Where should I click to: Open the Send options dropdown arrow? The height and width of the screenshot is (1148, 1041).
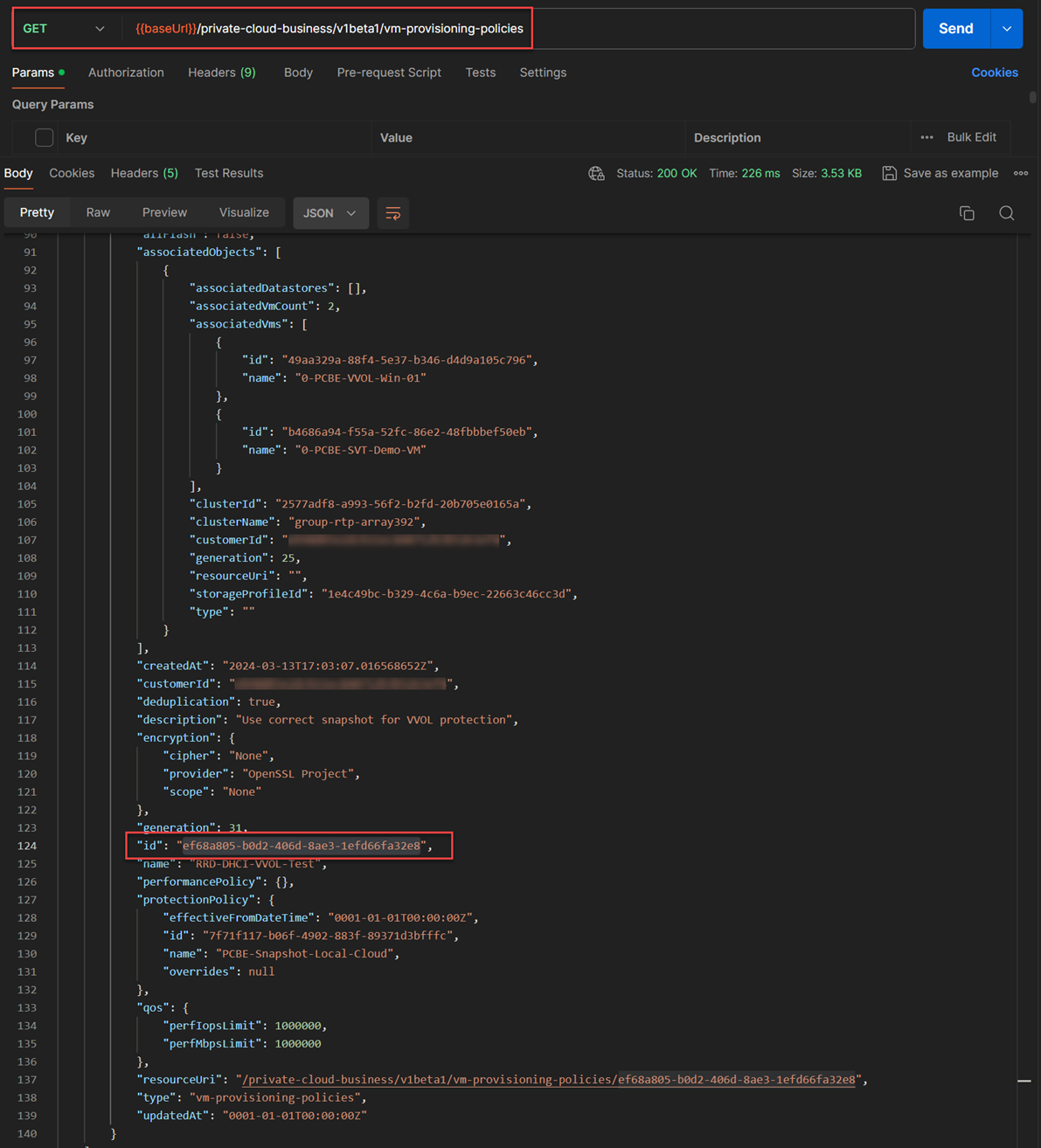(1007, 29)
